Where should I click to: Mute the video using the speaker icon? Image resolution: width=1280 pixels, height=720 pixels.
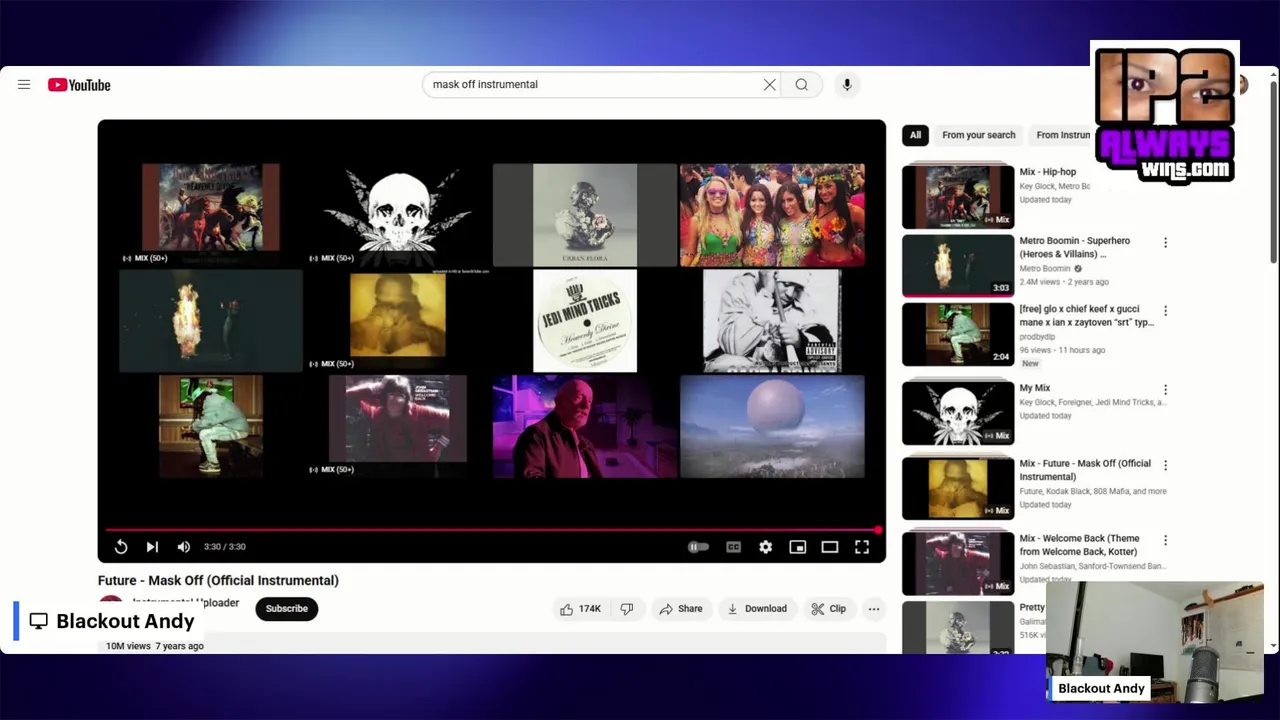[184, 547]
